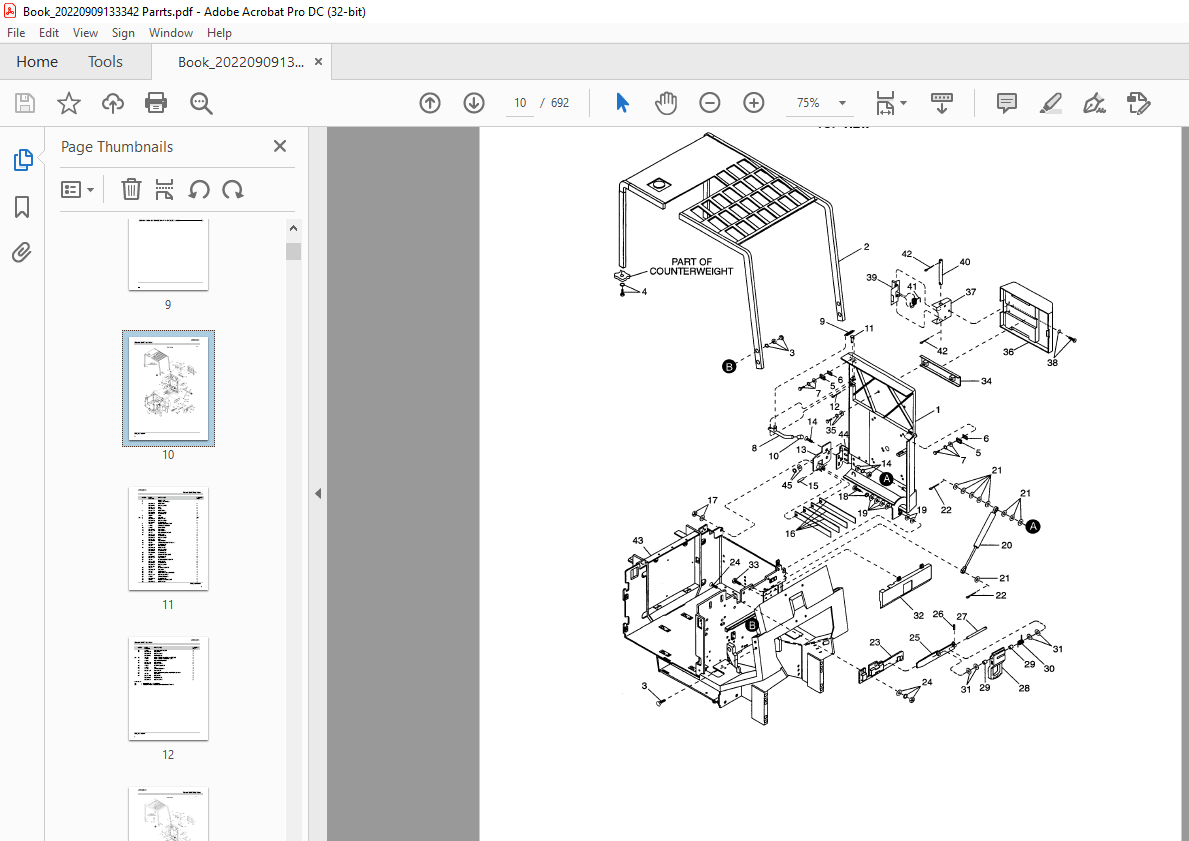This screenshot has width=1189, height=841.
Task: Open the Share or send file tool
Action: tap(1139, 103)
